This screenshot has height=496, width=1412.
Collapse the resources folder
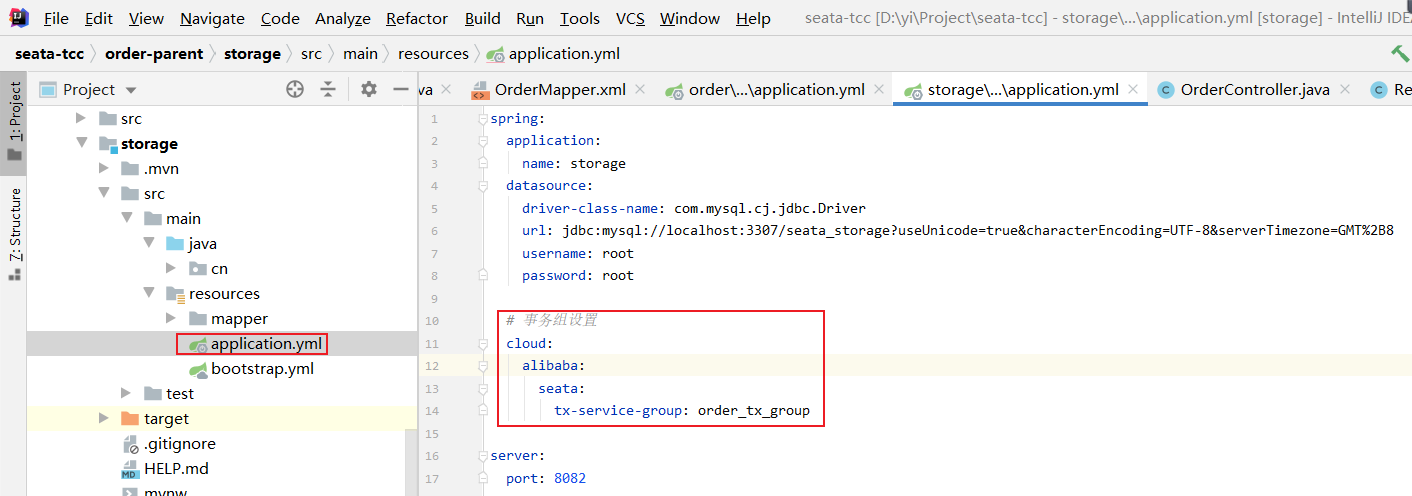(x=149, y=294)
